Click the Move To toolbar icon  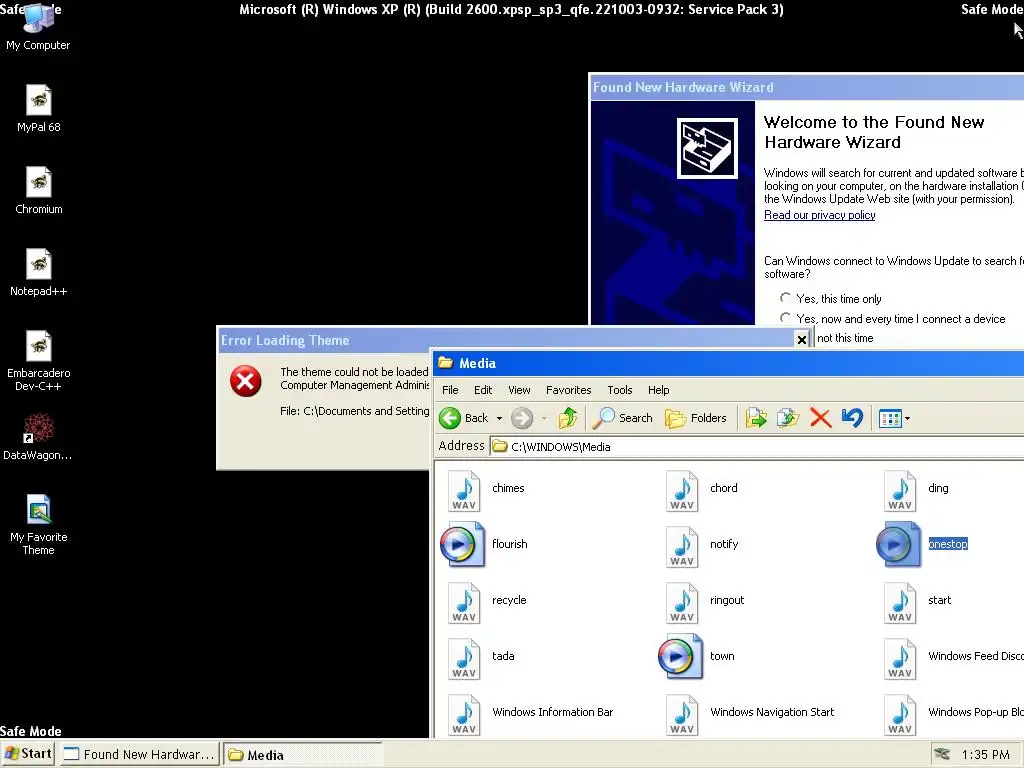(756, 418)
